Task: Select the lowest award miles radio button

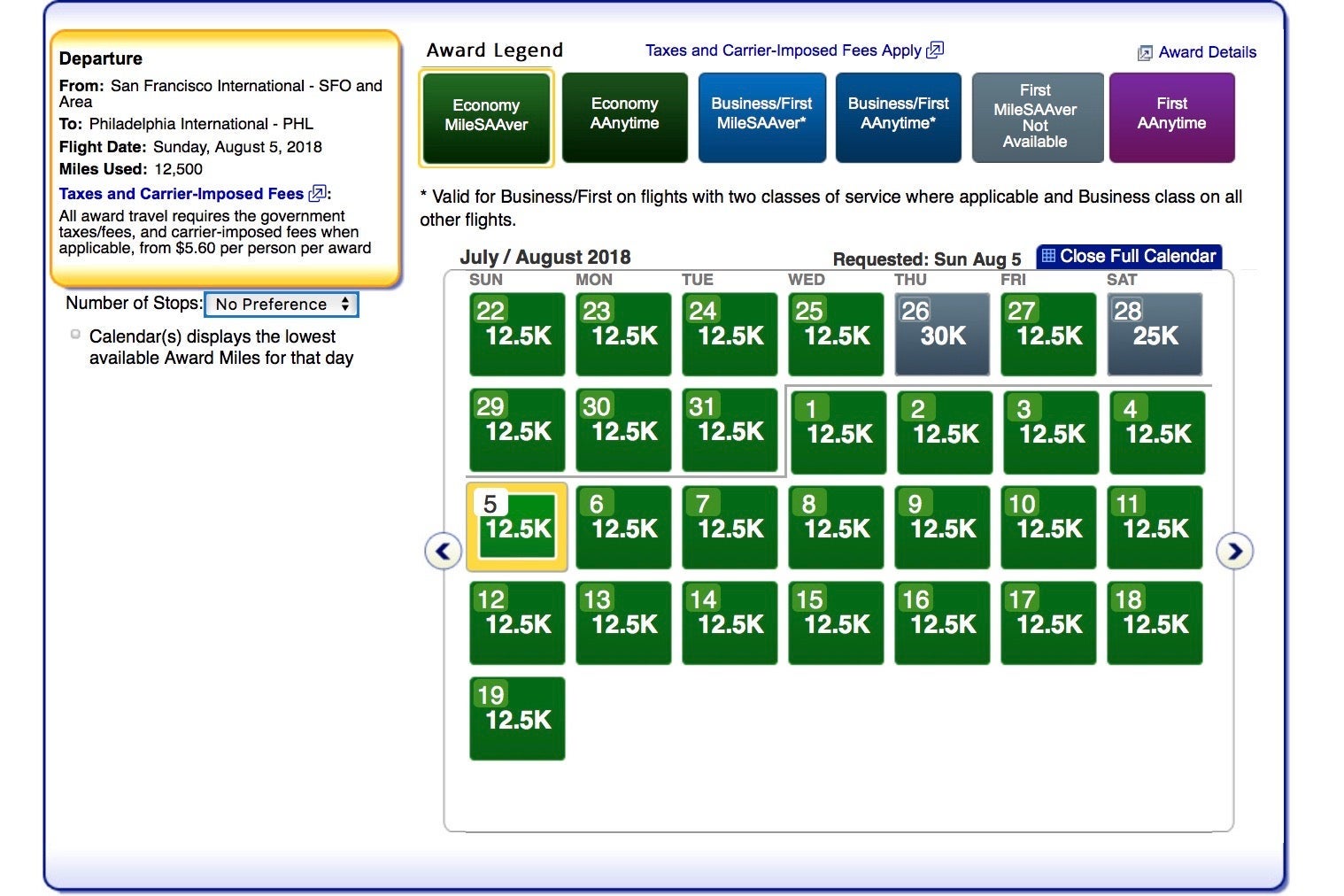Action: [x=76, y=335]
